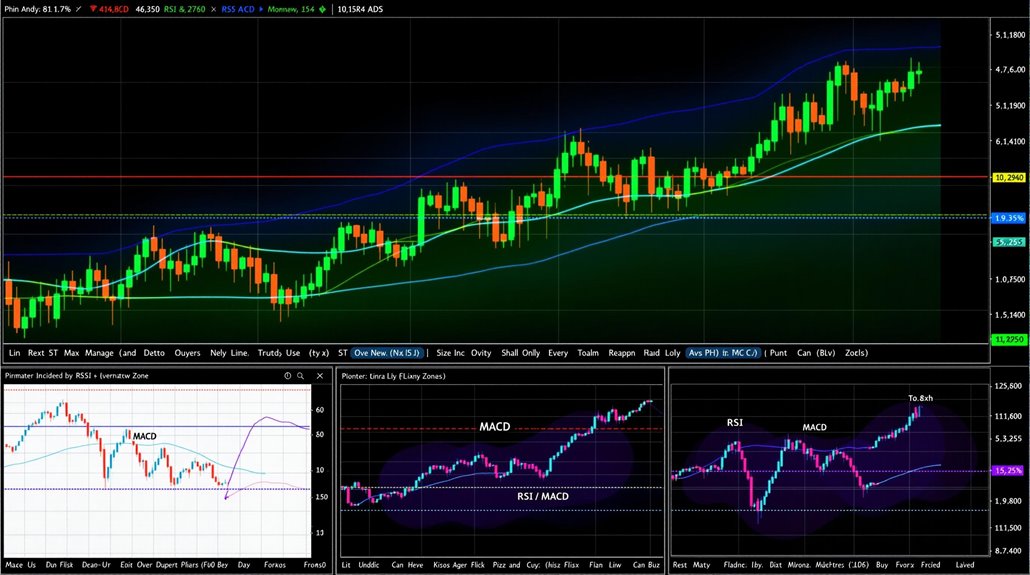
Task: Toggle the highlighted Ove New. (Nx IS J) button
Action: tap(387, 353)
